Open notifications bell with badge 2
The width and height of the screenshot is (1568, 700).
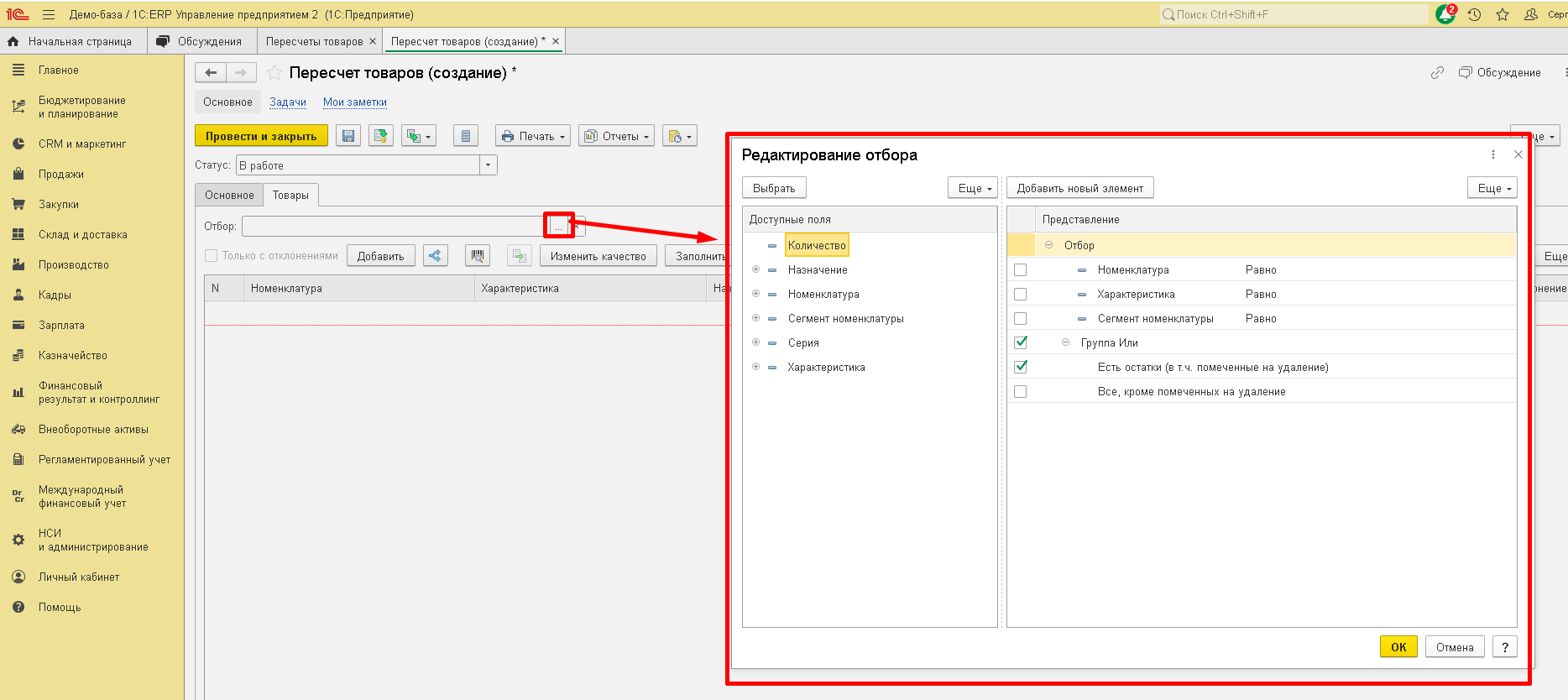click(x=1446, y=14)
